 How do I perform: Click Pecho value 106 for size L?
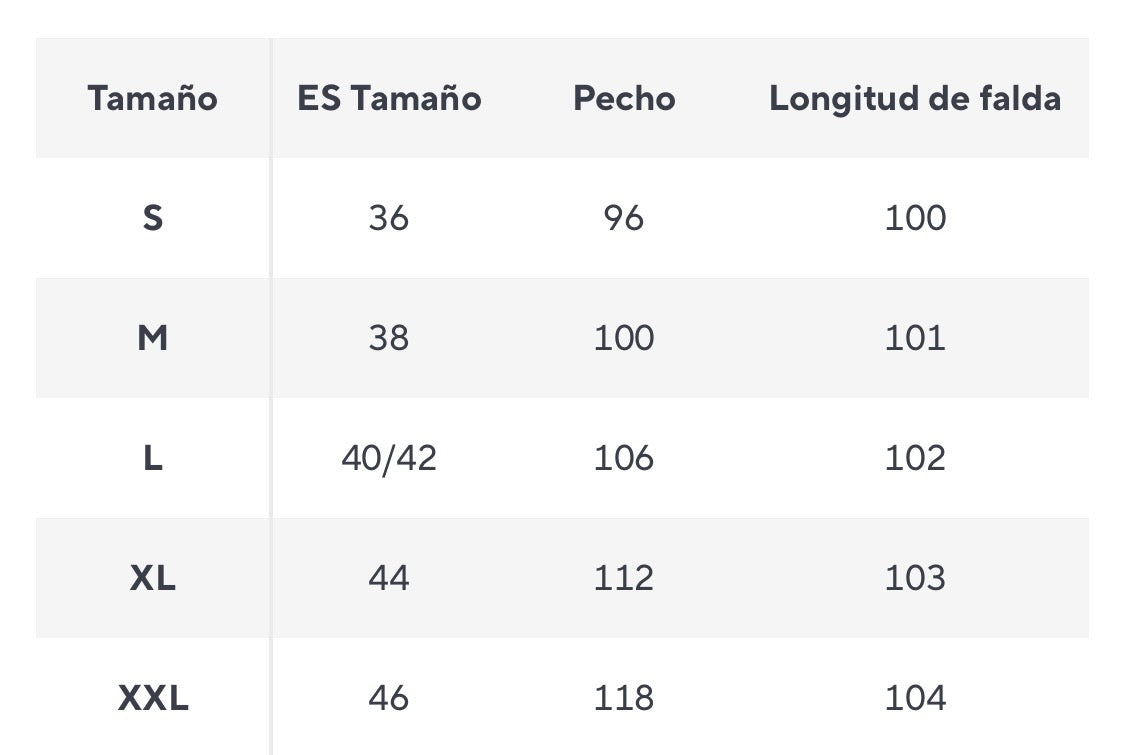[x=624, y=458]
